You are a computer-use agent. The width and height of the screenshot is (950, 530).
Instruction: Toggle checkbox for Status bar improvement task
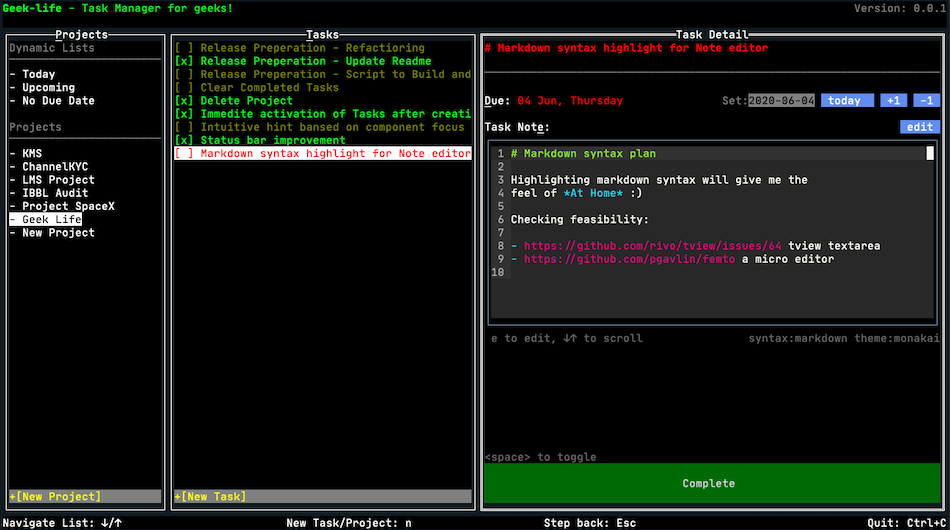coord(184,140)
